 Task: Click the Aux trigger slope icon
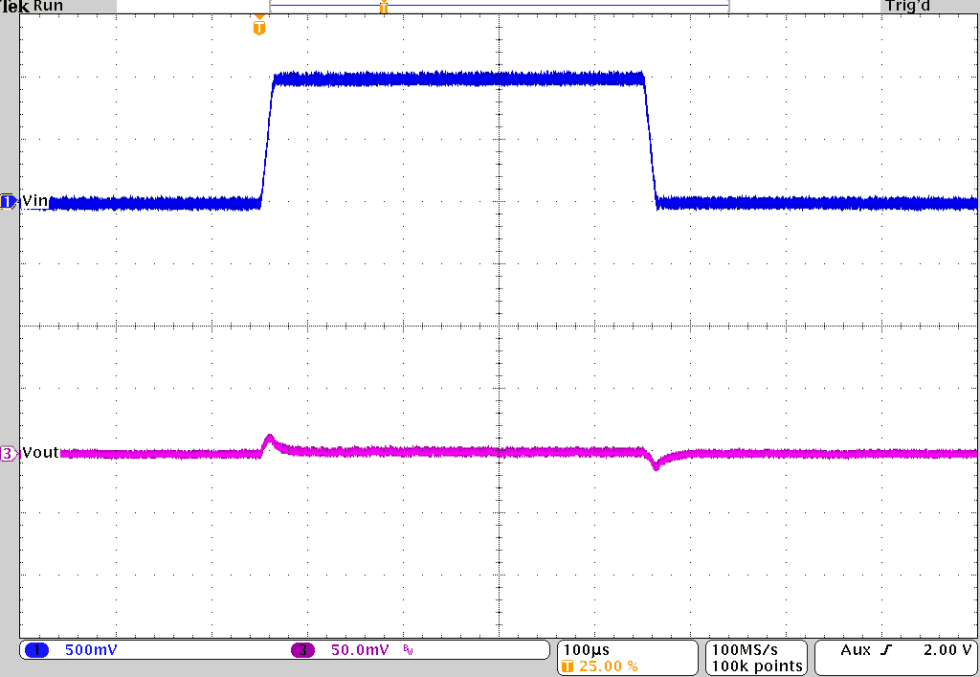pos(884,650)
